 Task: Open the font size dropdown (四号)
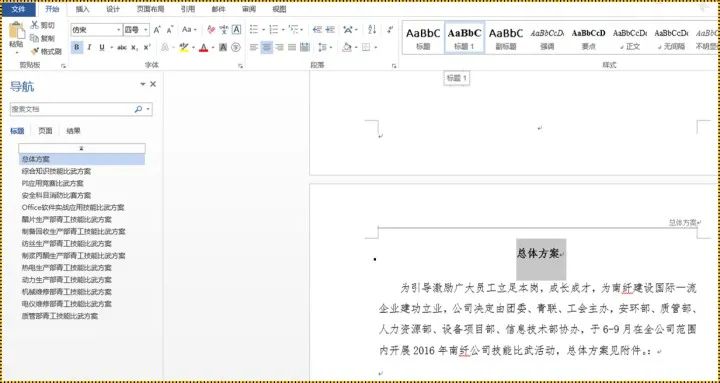click(146, 30)
